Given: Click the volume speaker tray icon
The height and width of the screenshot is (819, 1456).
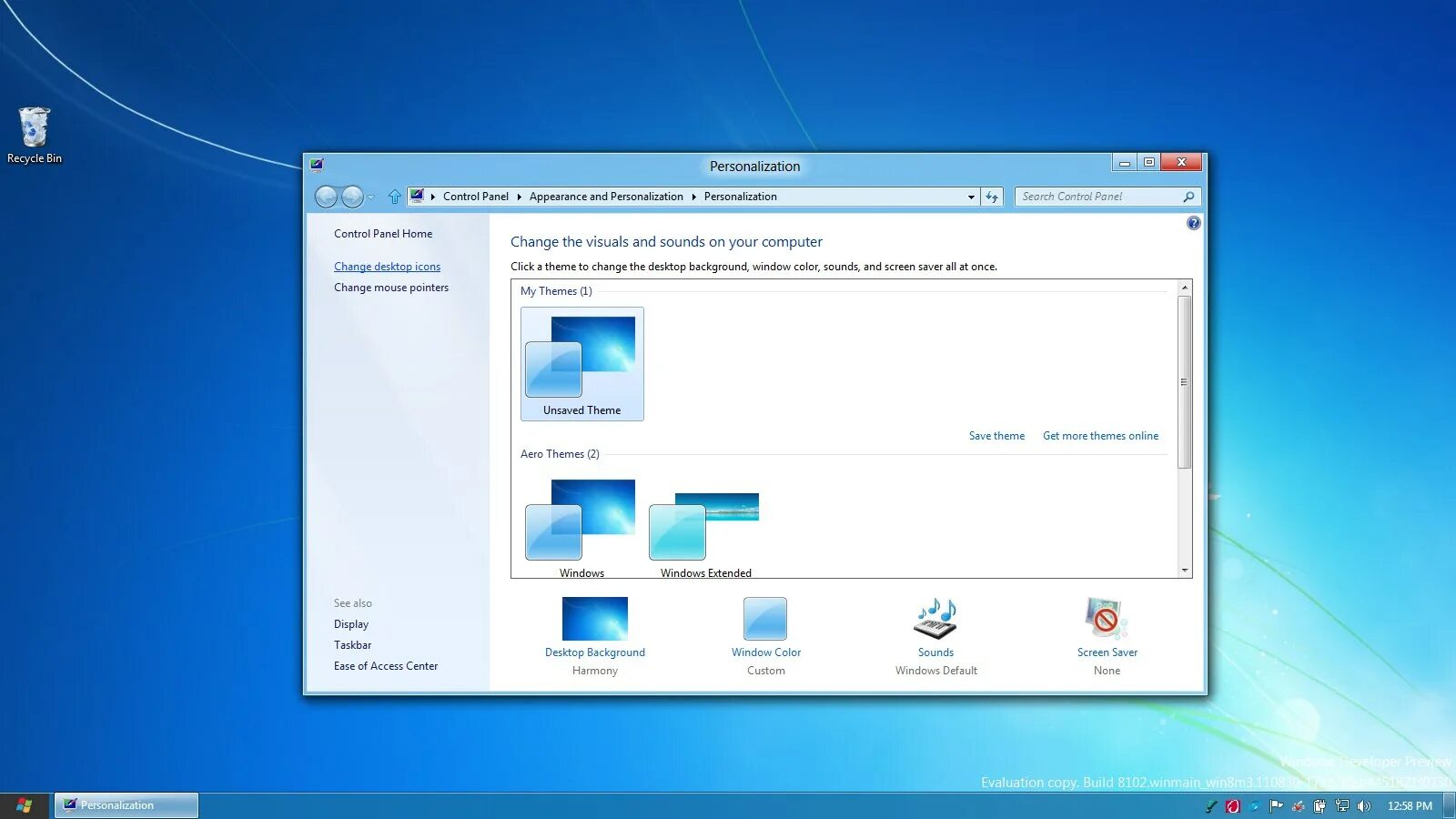Looking at the screenshot, I should coord(1364,806).
